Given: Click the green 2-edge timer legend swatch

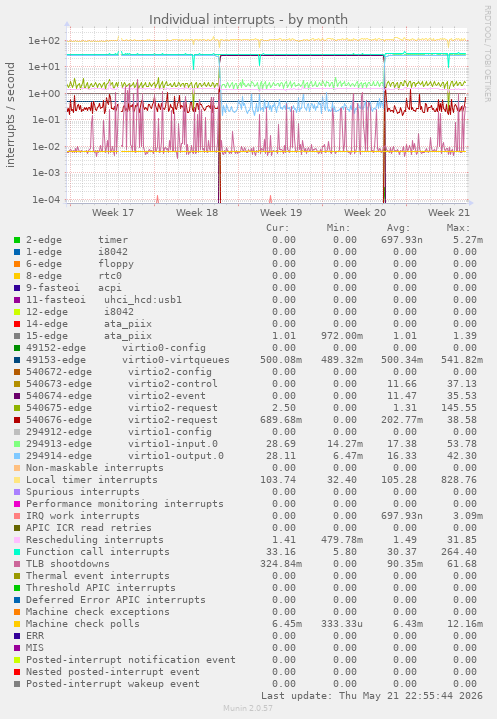Looking at the screenshot, I should point(17,240).
